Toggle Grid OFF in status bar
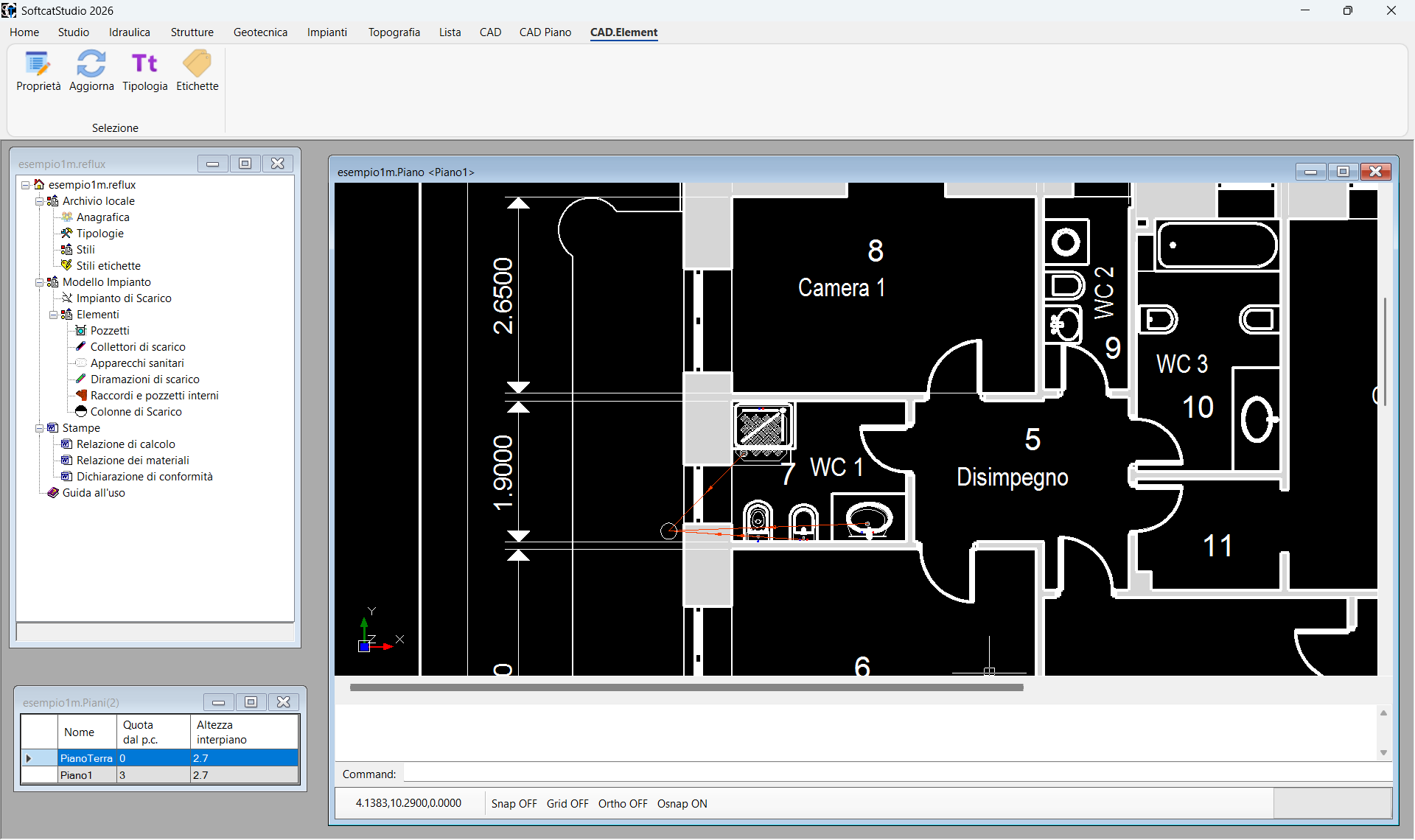This screenshot has width=1415, height=840. (567, 804)
